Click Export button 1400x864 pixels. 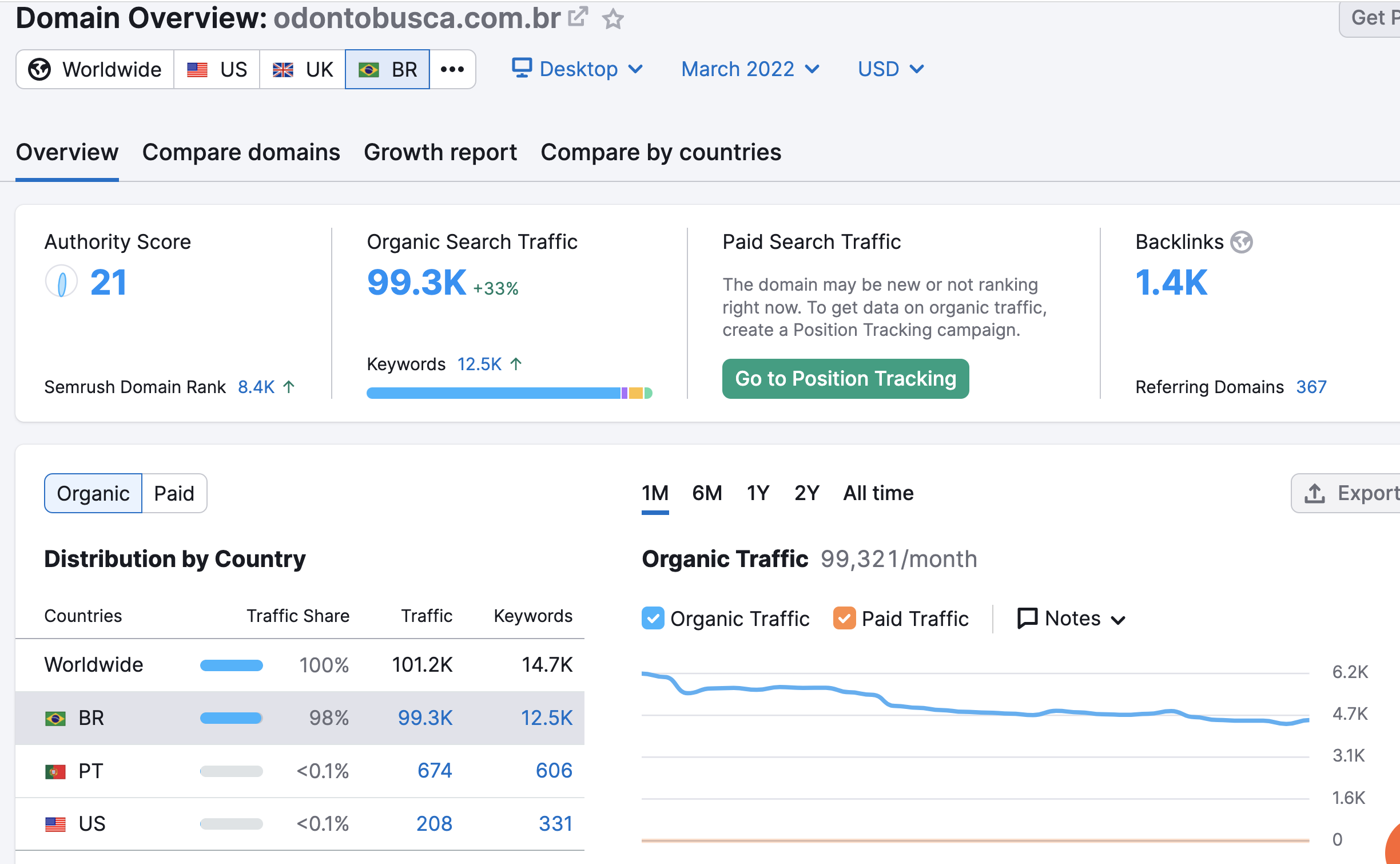pos(1346,493)
